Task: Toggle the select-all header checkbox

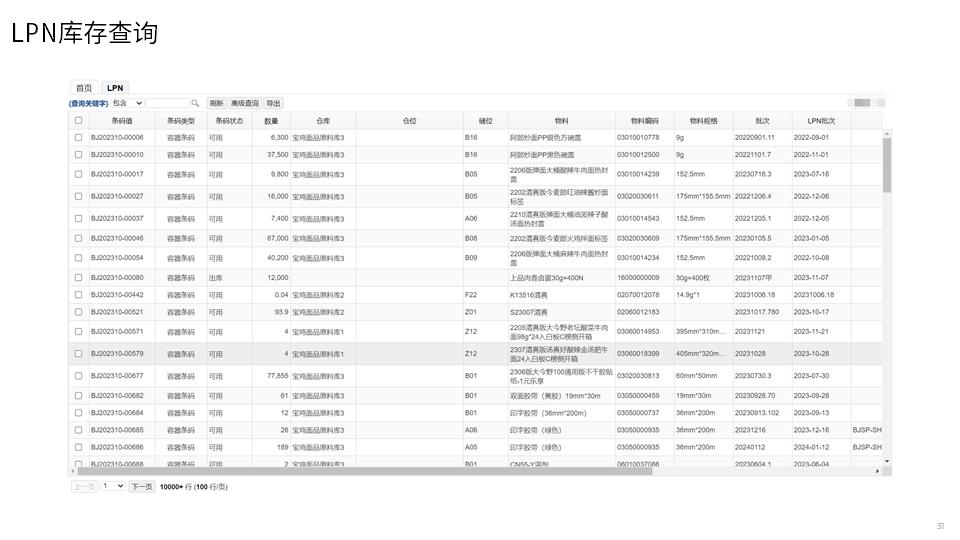Action: click(78, 121)
